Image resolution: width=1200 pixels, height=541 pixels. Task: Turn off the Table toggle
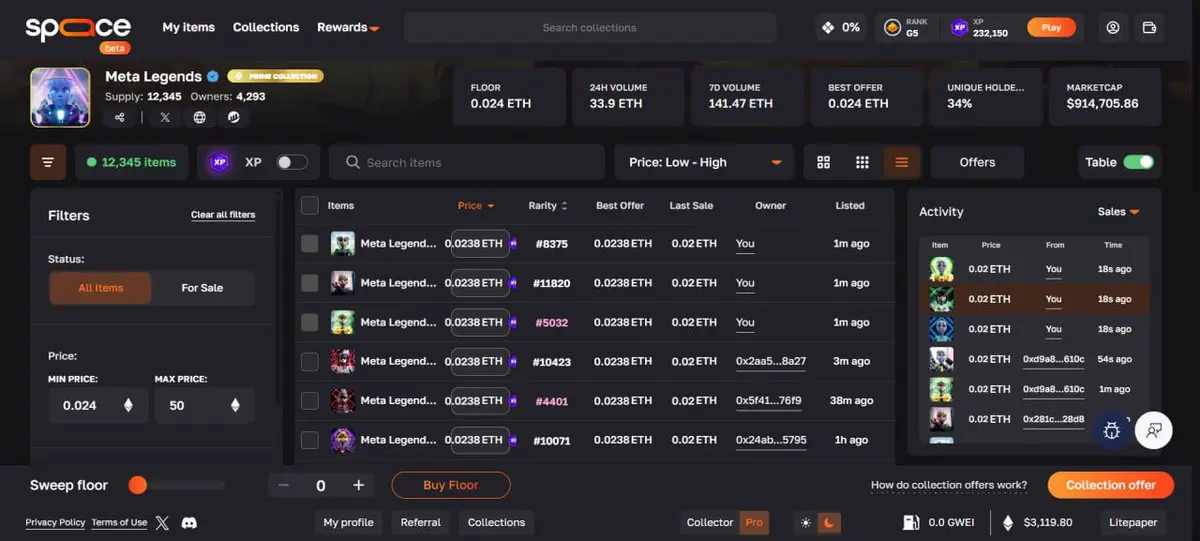tap(1138, 162)
